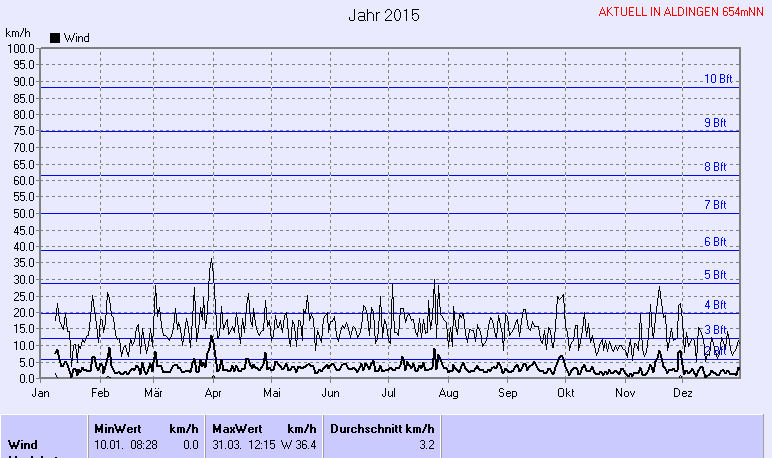Click the MaxWert column header
772x458 pixels.
coord(236,427)
